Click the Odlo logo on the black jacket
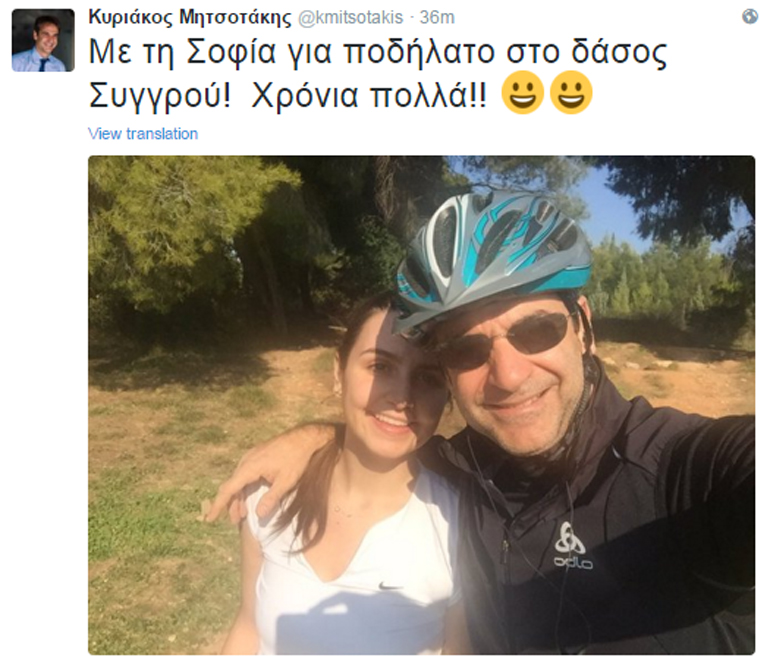770x664 pixels. click(572, 545)
